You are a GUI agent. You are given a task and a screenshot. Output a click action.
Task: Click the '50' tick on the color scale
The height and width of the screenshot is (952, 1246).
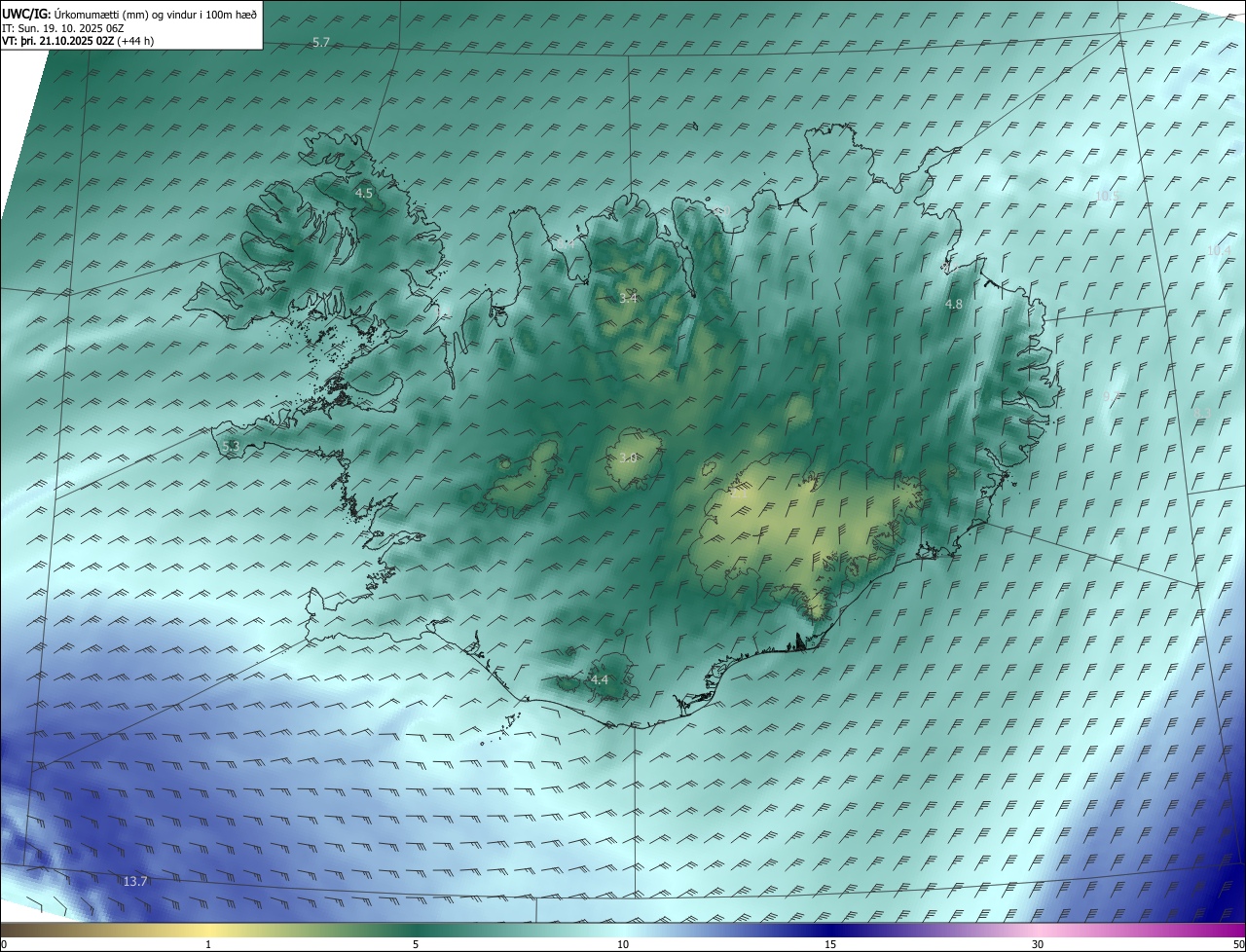1237,944
